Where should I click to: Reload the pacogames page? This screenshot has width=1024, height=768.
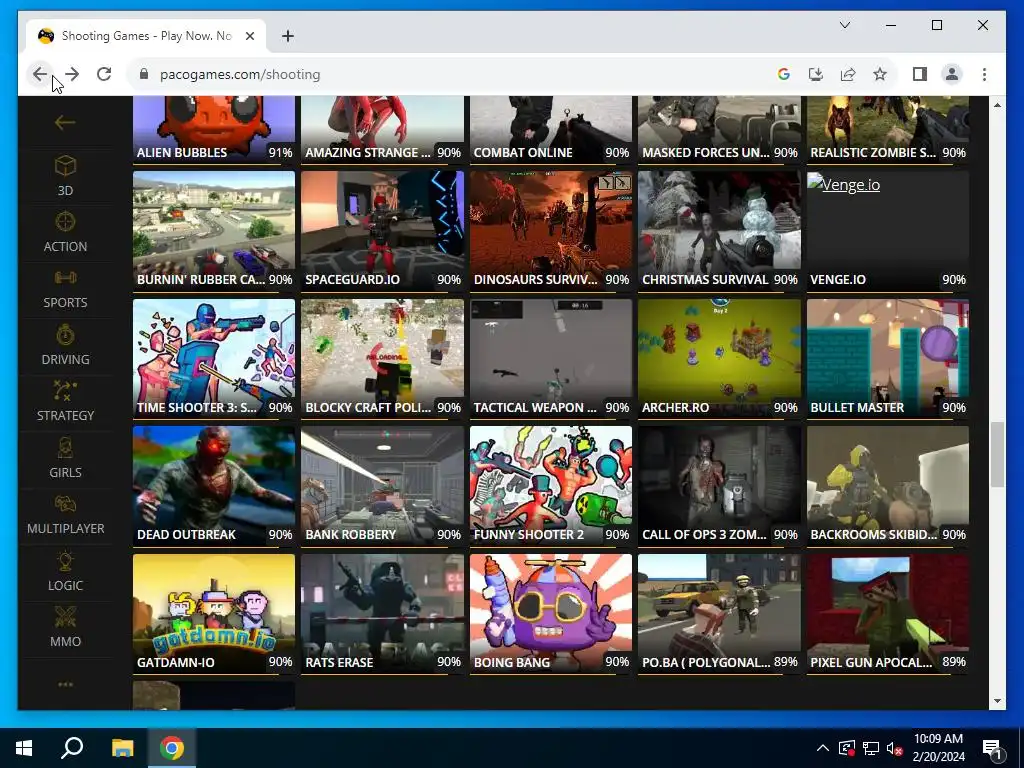[104, 74]
